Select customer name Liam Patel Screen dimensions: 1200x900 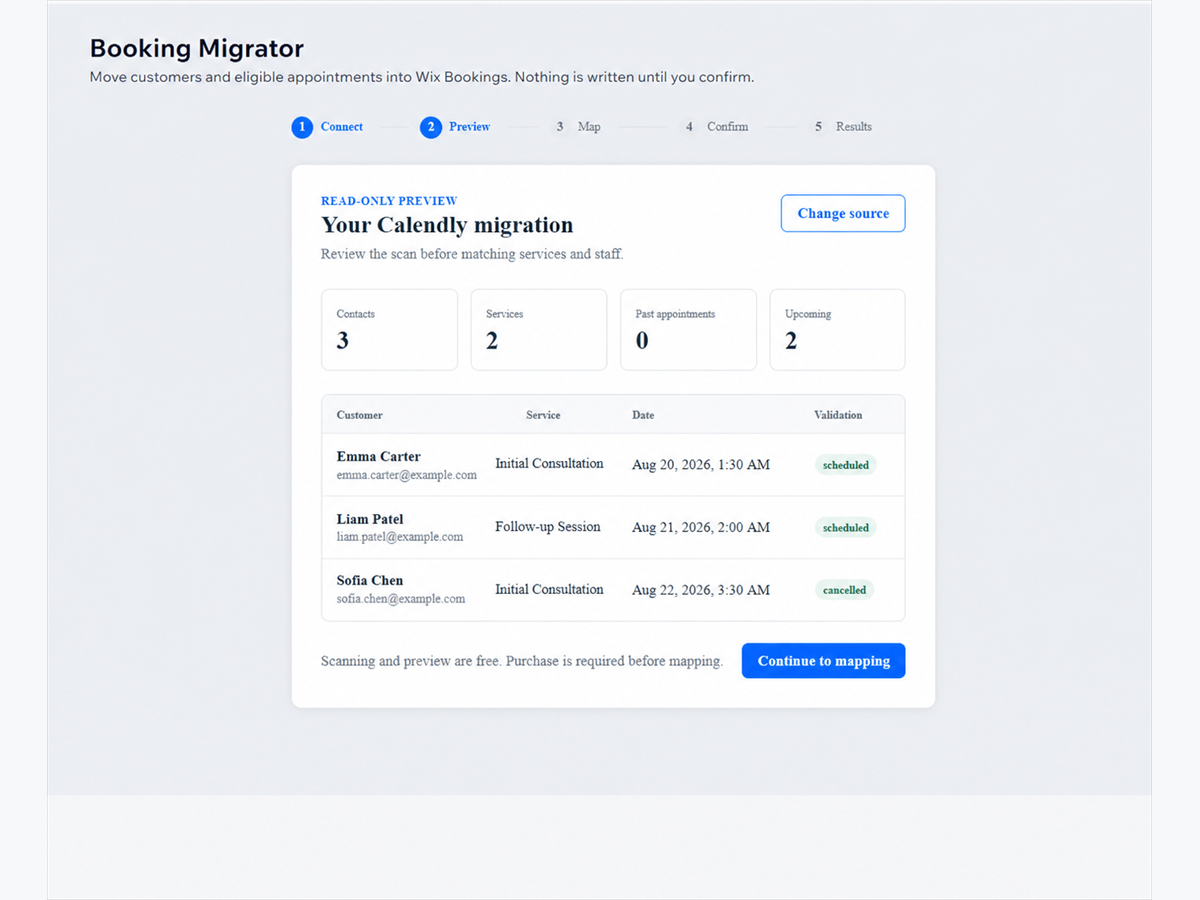pyautogui.click(x=370, y=519)
